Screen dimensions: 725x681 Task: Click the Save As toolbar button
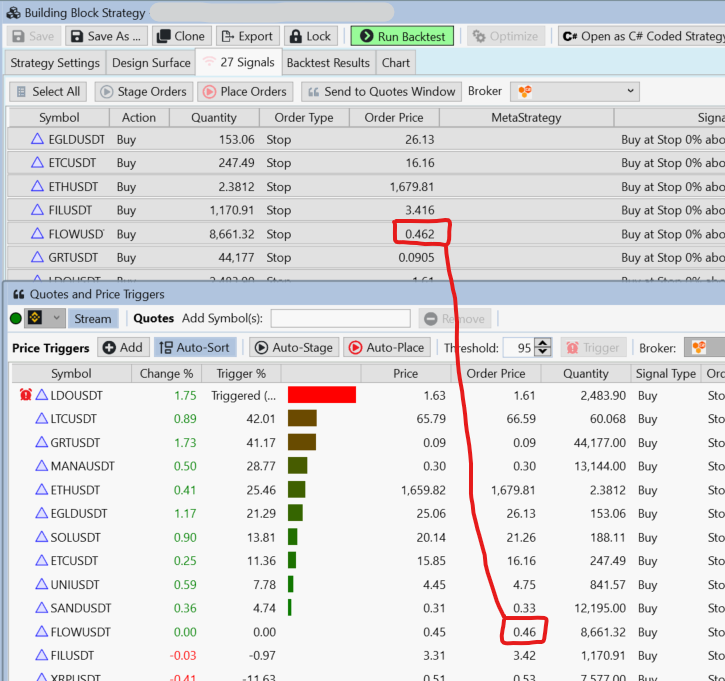point(106,36)
